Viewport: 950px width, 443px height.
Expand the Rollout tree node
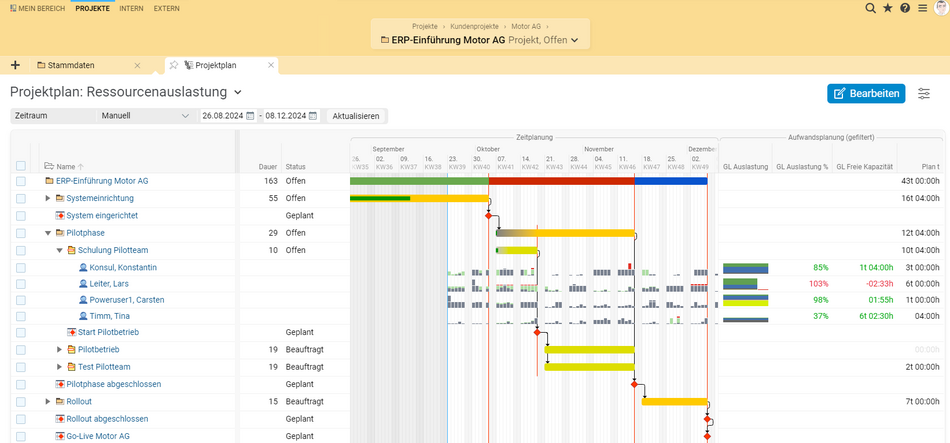pos(48,401)
